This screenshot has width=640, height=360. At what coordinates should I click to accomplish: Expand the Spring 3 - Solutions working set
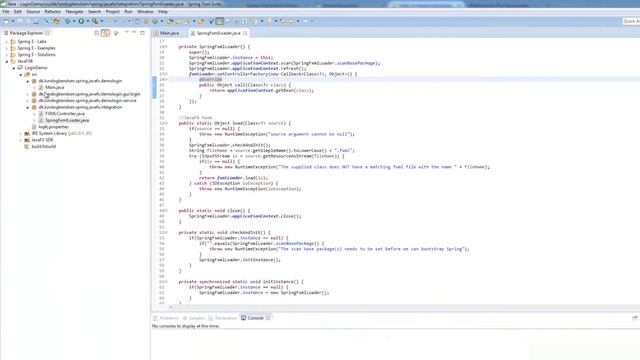point(7,55)
